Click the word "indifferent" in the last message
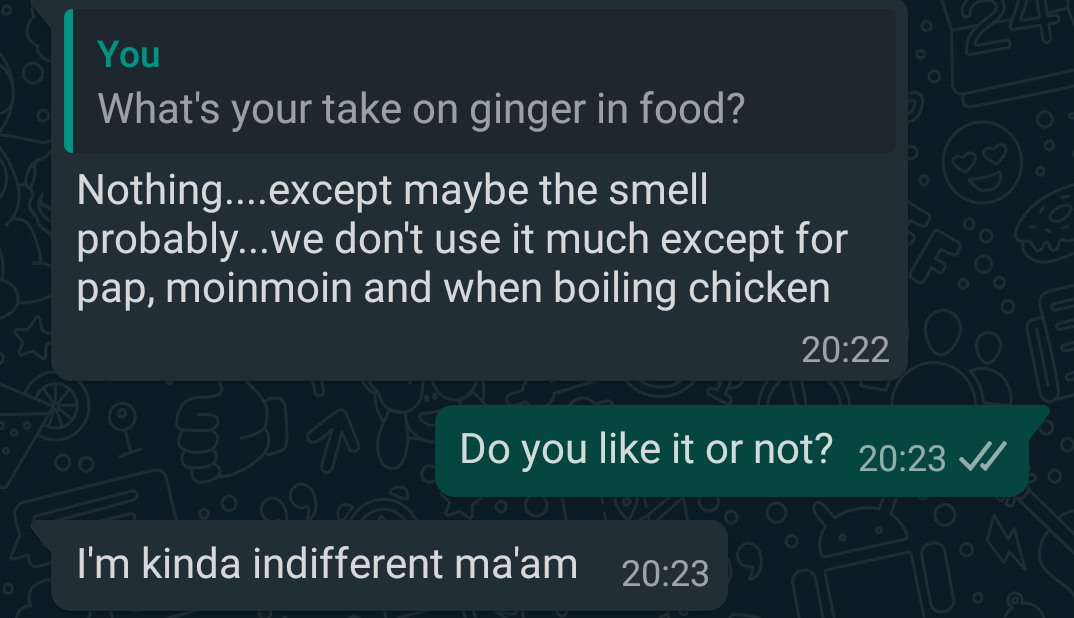 [347, 565]
